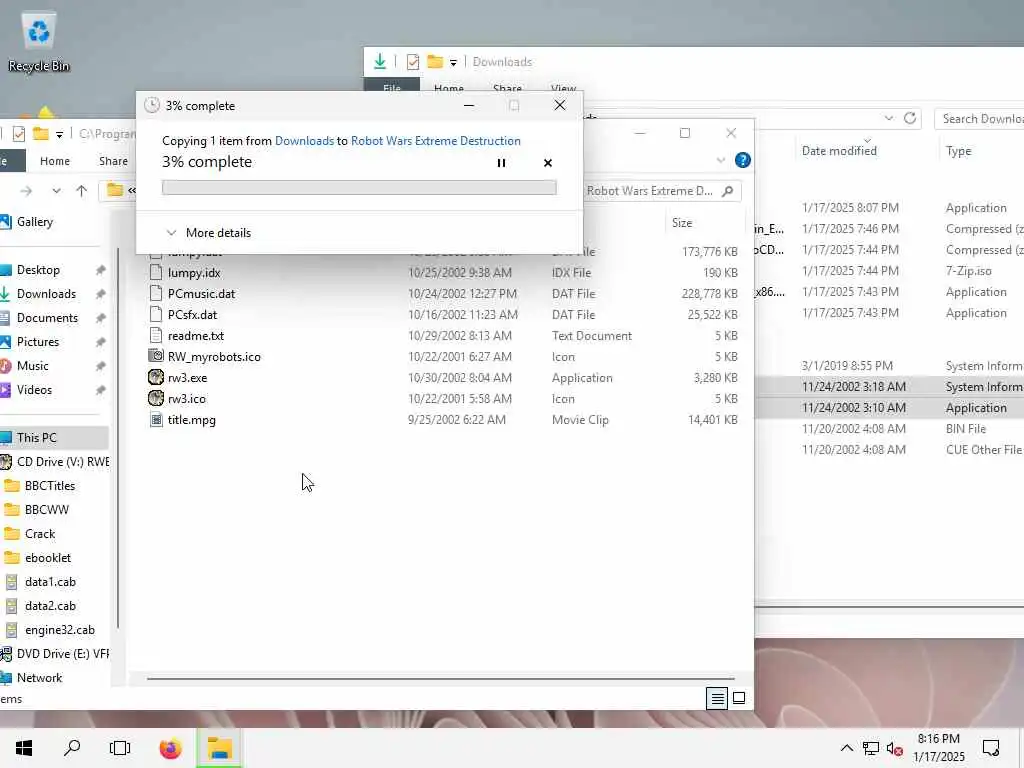Select Network in the navigation pane

39,678
